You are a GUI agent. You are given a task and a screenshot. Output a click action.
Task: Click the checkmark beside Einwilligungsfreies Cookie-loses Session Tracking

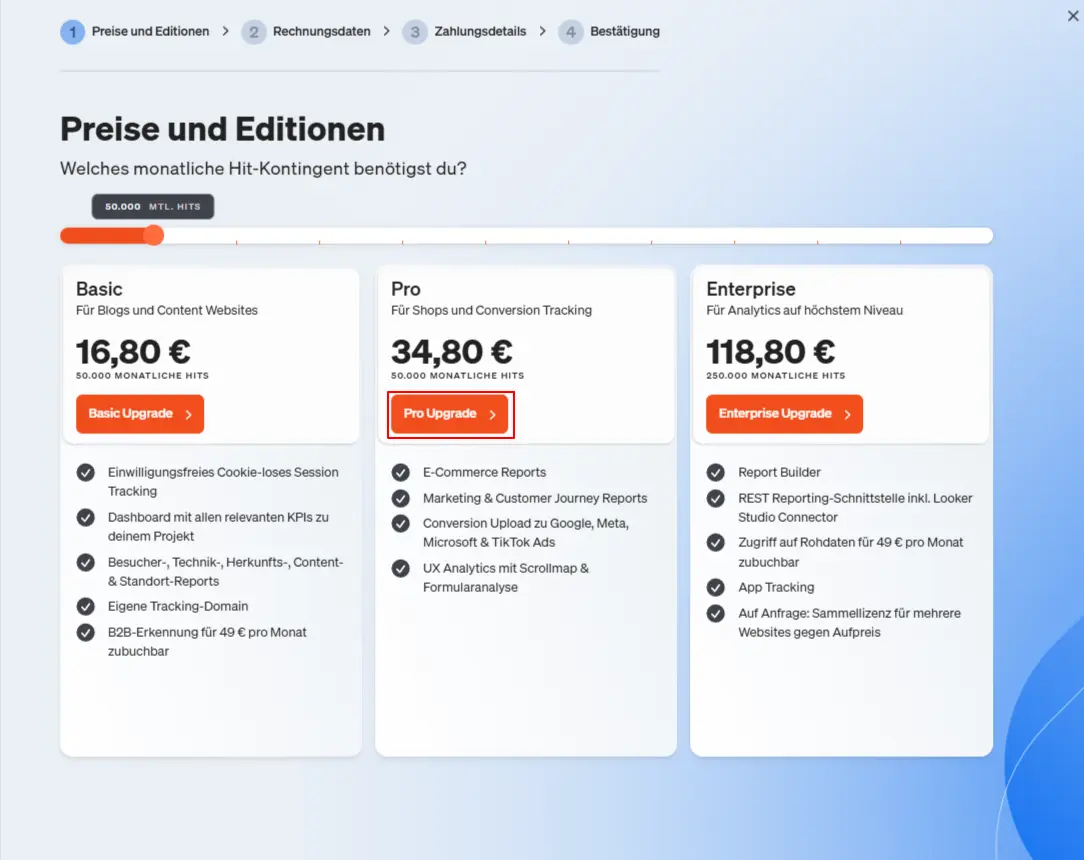(x=85, y=472)
